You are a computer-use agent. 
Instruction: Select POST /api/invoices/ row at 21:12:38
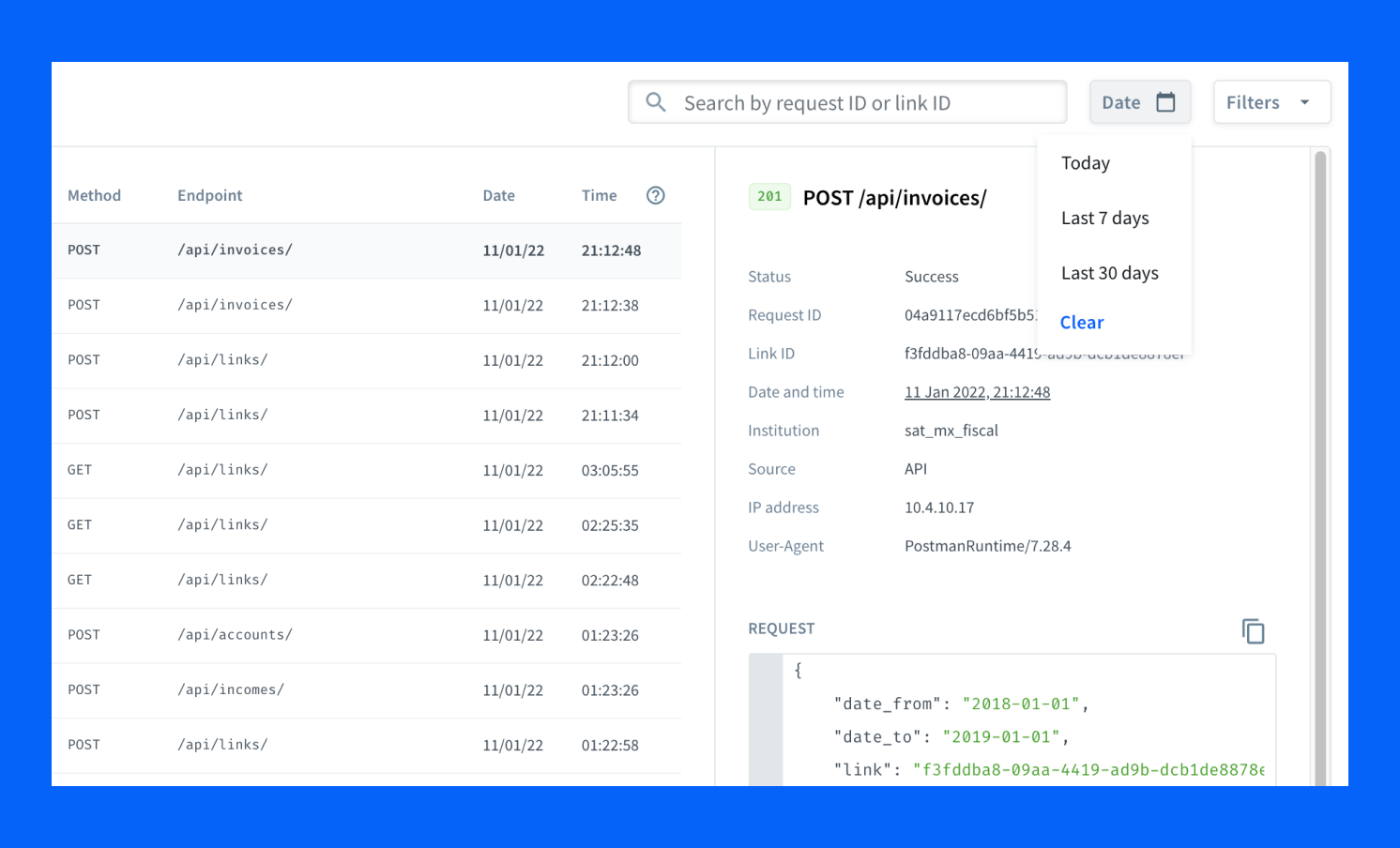pyautogui.click(x=366, y=306)
